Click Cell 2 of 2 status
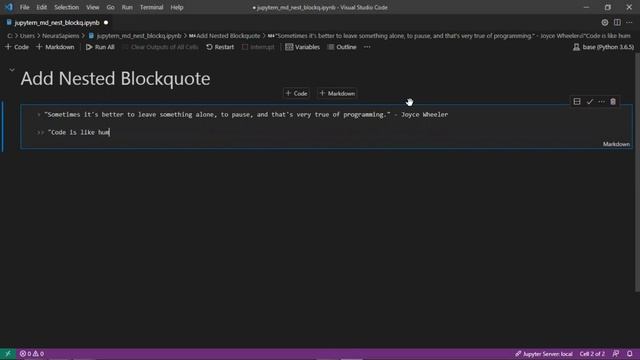Image resolution: width=640 pixels, height=360 pixels. [x=592, y=354]
